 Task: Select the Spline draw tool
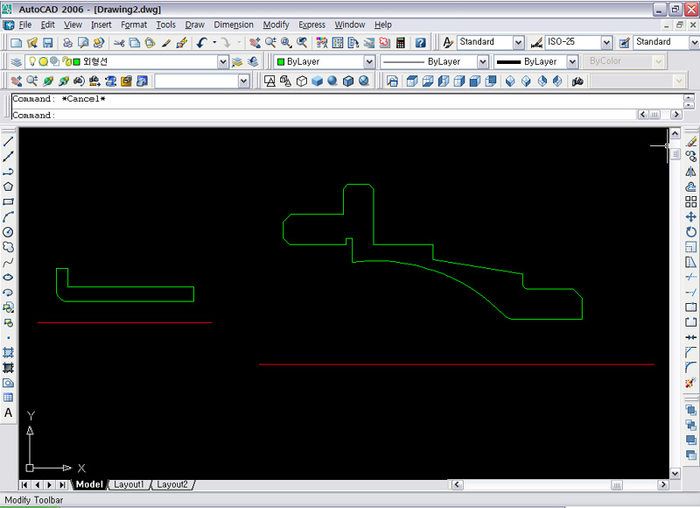(x=8, y=262)
